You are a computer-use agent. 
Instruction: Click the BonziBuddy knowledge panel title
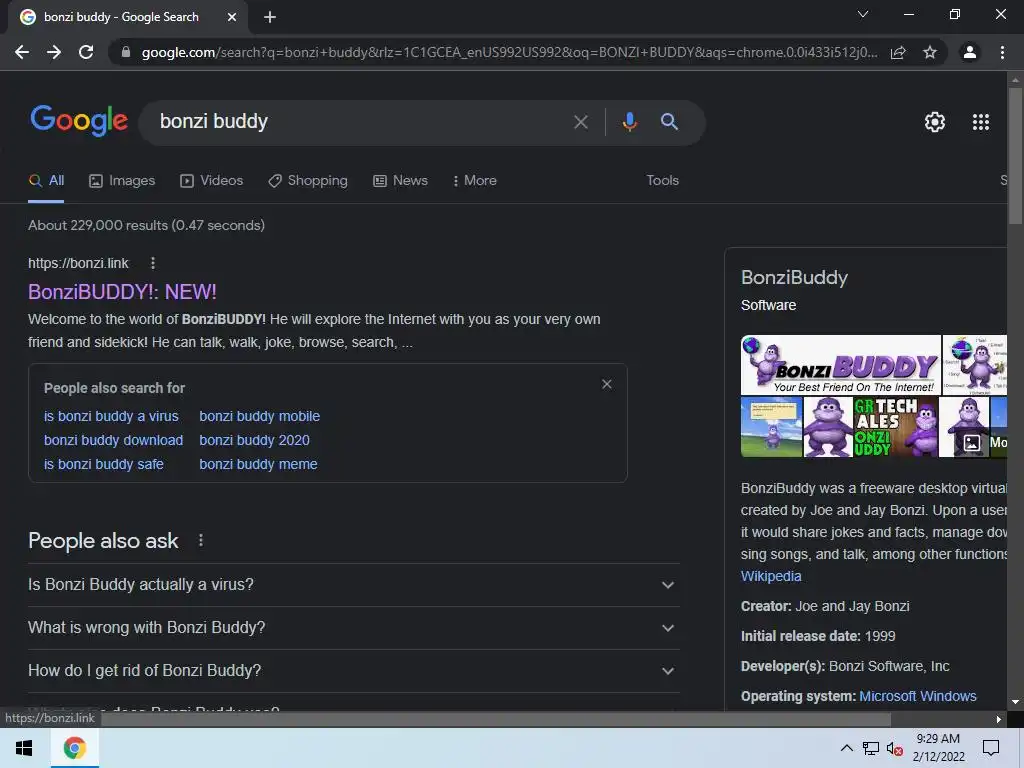[794, 278]
